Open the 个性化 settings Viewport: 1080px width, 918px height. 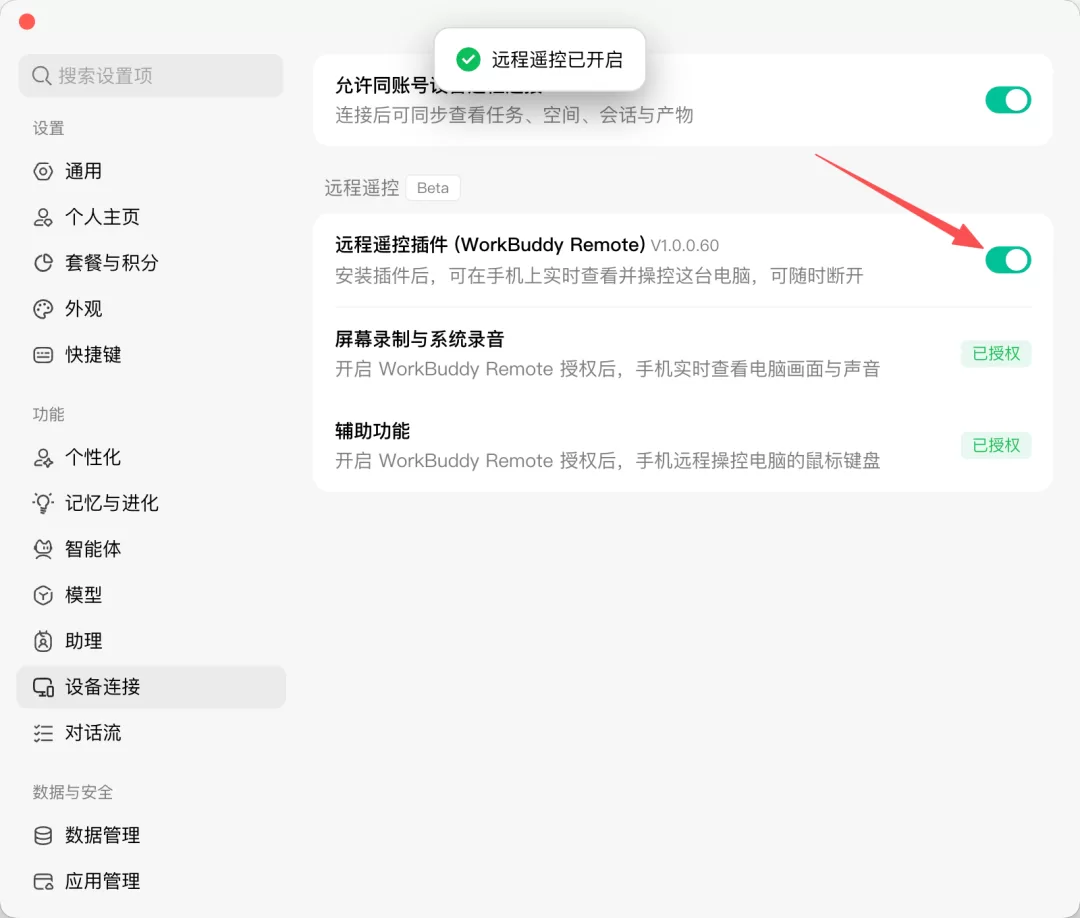tap(151, 458)
